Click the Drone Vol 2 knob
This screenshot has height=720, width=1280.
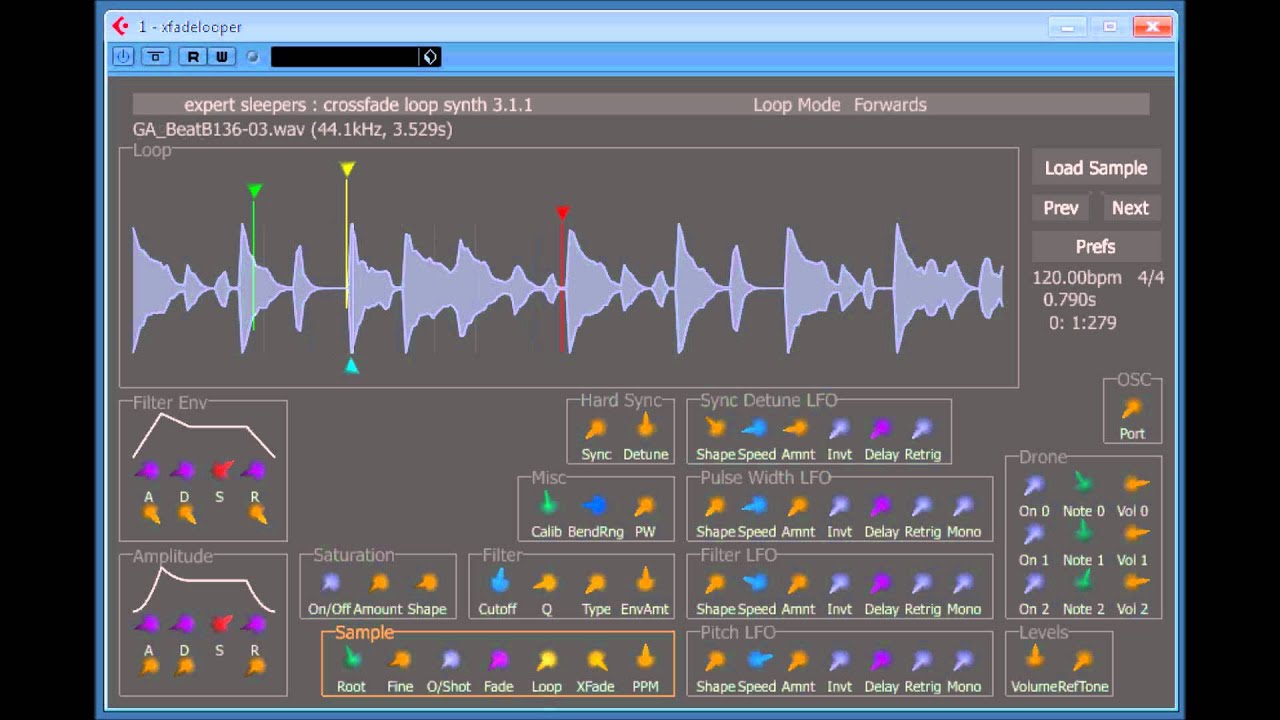(1135, 581)
